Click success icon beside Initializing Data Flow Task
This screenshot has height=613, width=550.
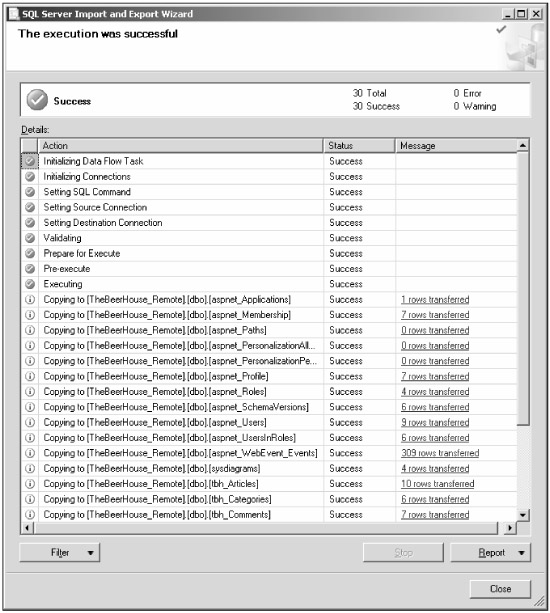(x=30, y=161)
